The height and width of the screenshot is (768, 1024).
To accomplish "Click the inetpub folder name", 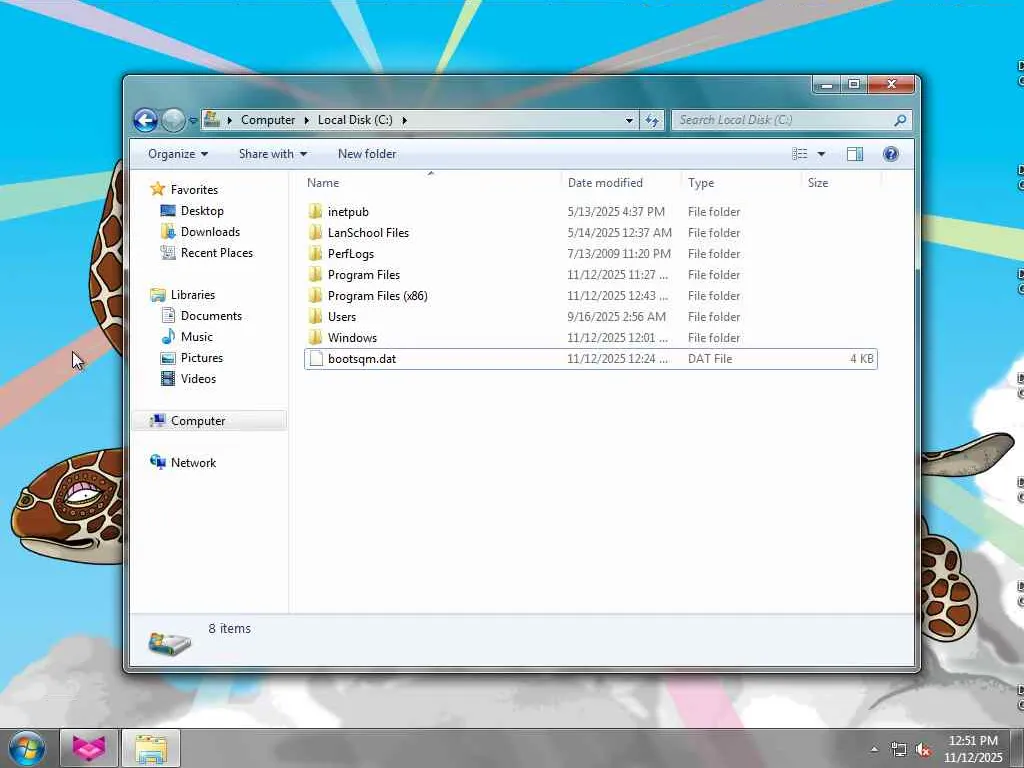I will (348, 212).
